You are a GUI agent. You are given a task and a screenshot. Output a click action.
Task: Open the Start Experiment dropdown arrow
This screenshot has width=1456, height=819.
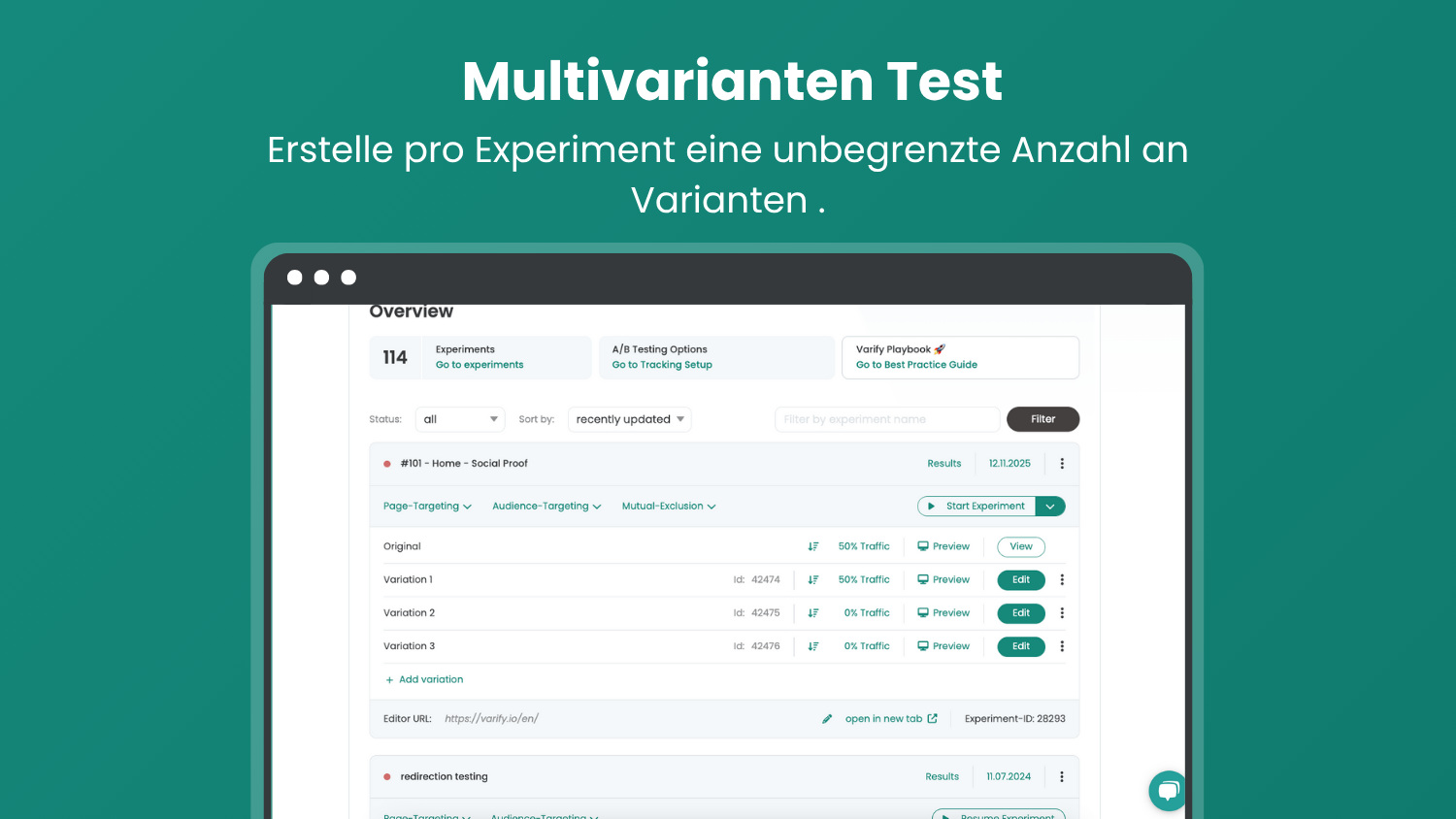tap(1050, 507)
